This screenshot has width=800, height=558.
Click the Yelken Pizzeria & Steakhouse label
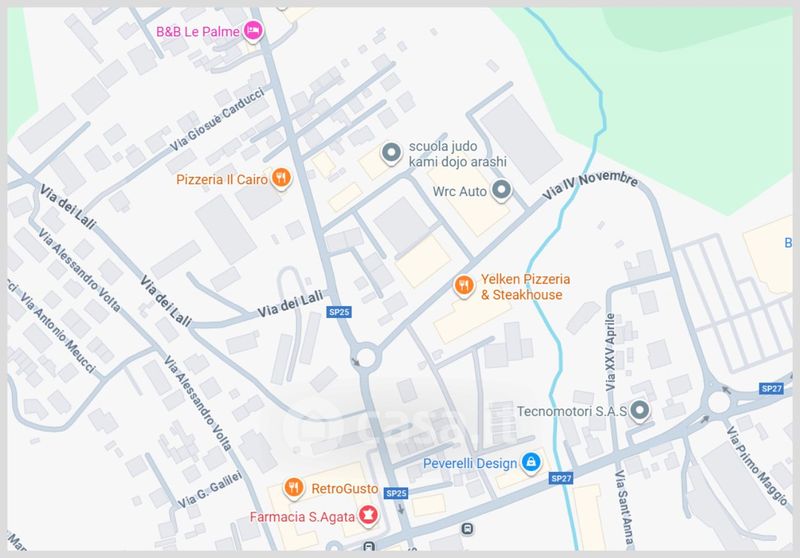click(525, 287)
